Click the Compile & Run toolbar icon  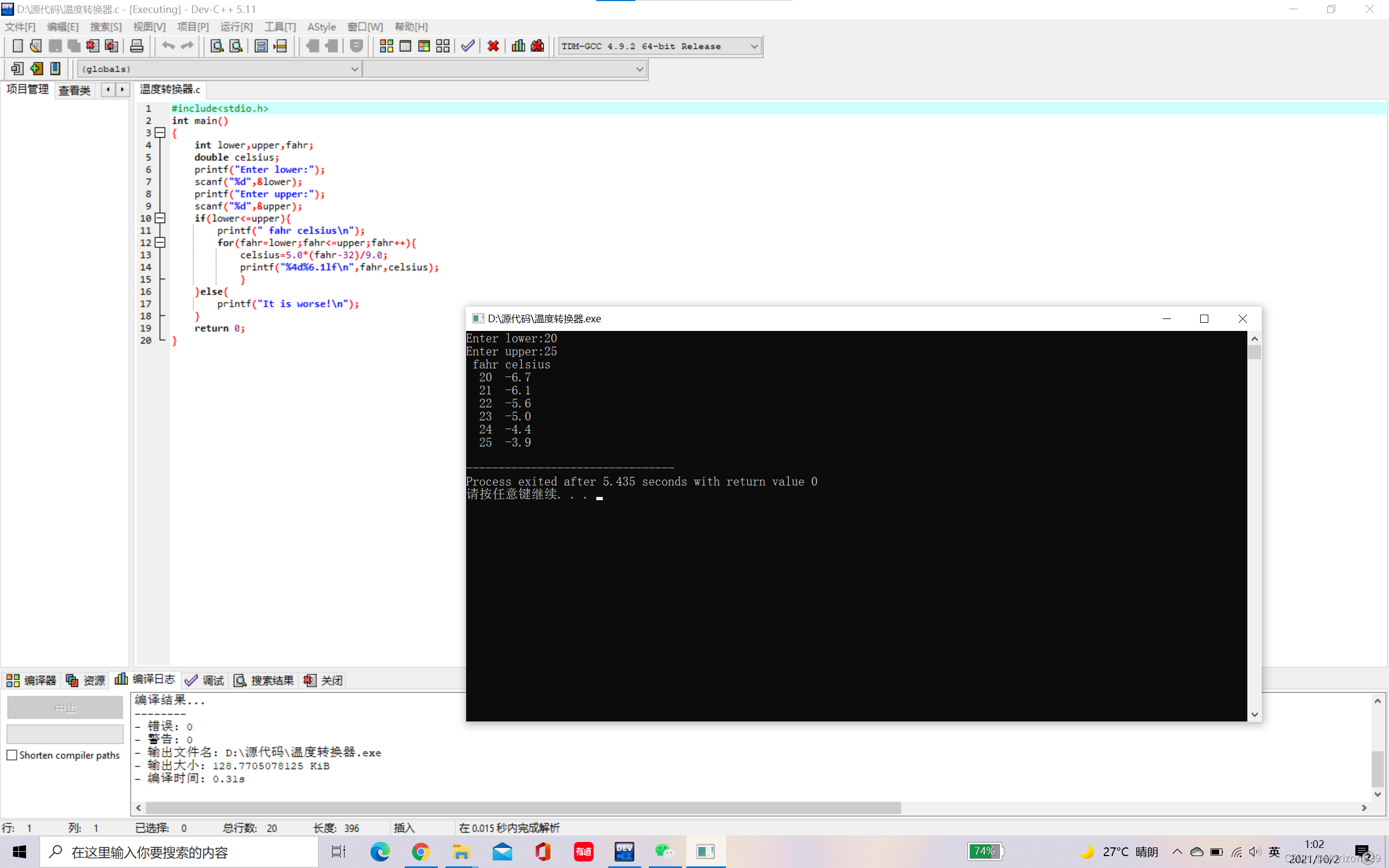point(424,46)
